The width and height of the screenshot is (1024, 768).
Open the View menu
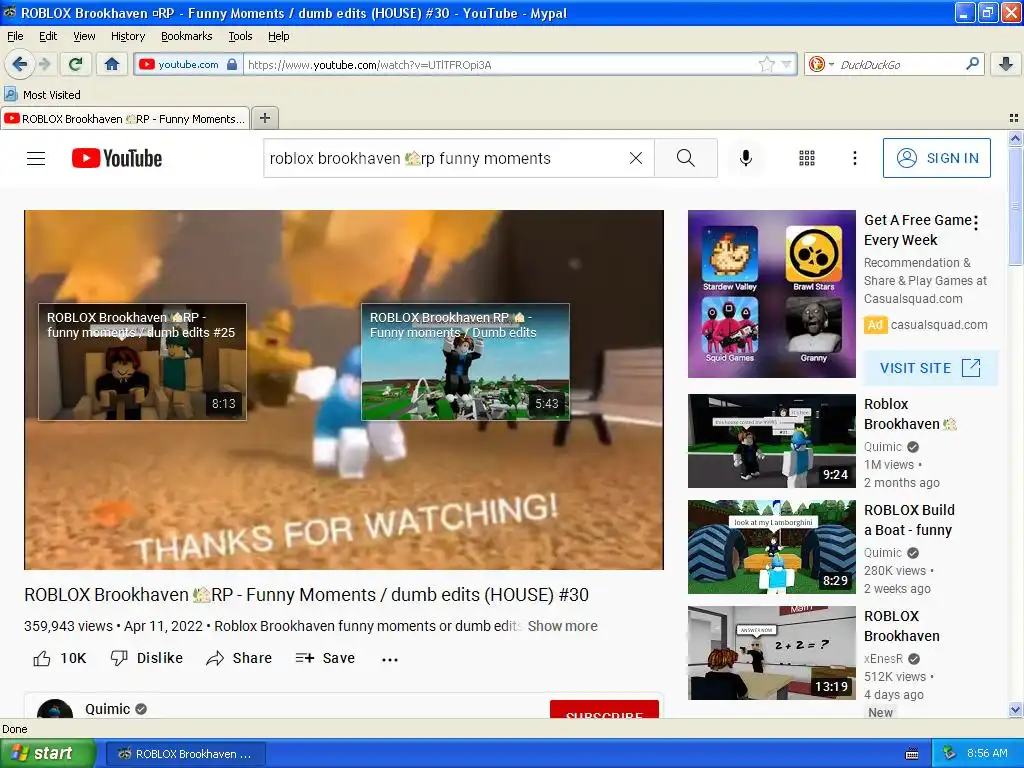(x=84, y=36)
